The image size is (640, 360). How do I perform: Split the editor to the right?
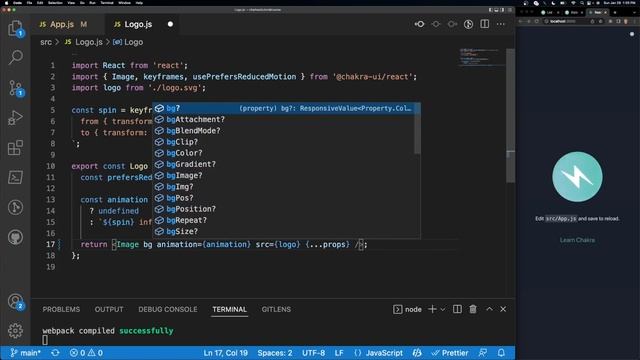(484, 24)
